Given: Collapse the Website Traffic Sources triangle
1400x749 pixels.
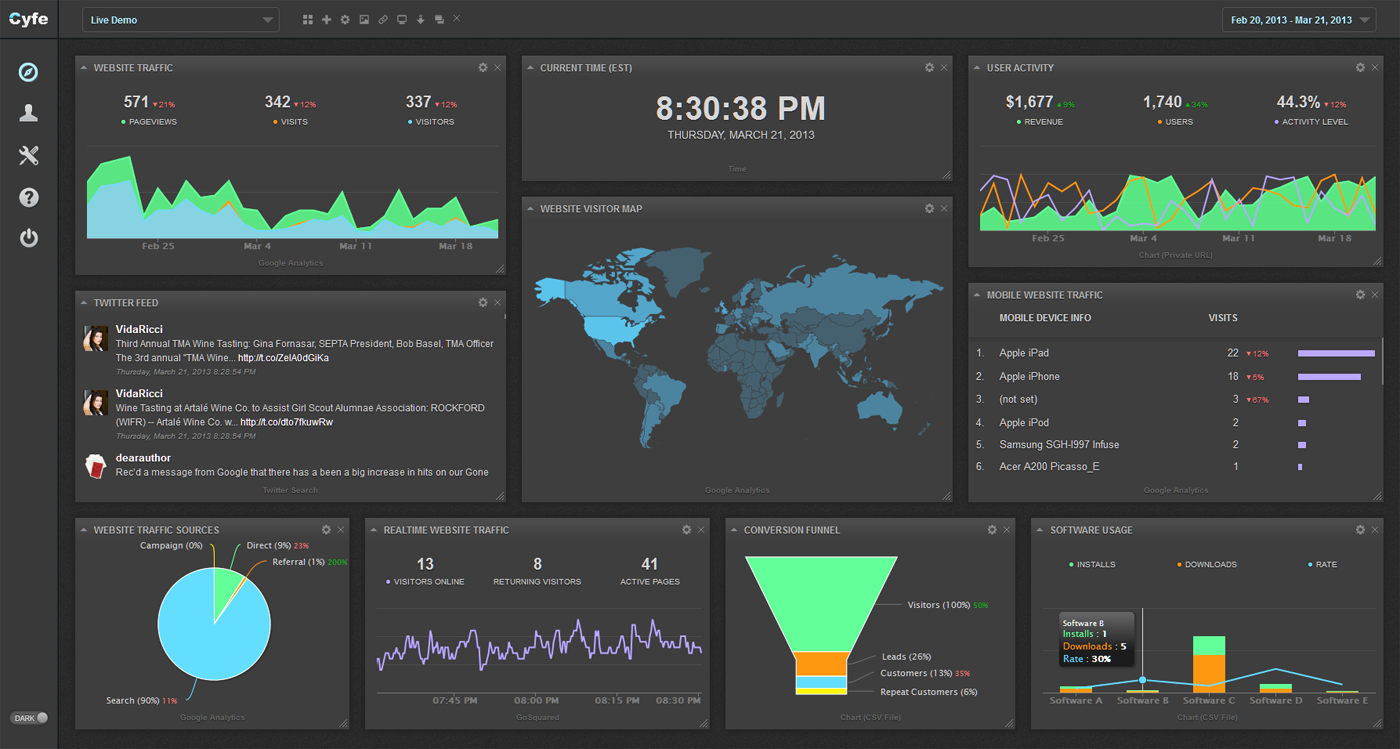Looking at the screenshot, I should [x=84, y=530].
